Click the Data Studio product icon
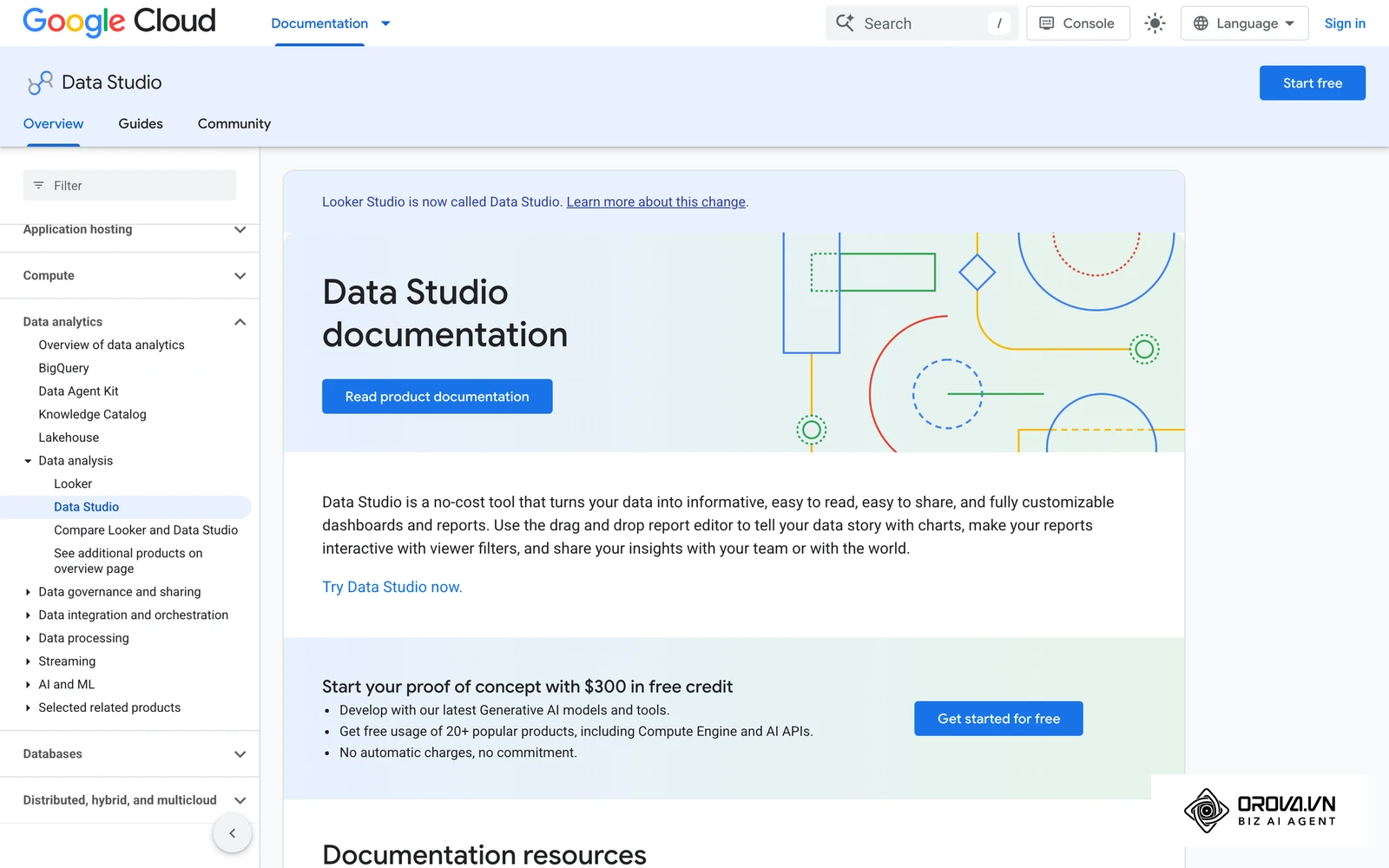 pyautogui.click(x=40, y=82)
